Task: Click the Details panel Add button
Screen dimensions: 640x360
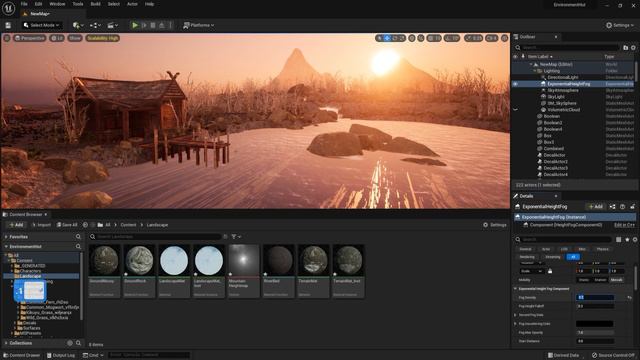Action: [x=596, y=207]
